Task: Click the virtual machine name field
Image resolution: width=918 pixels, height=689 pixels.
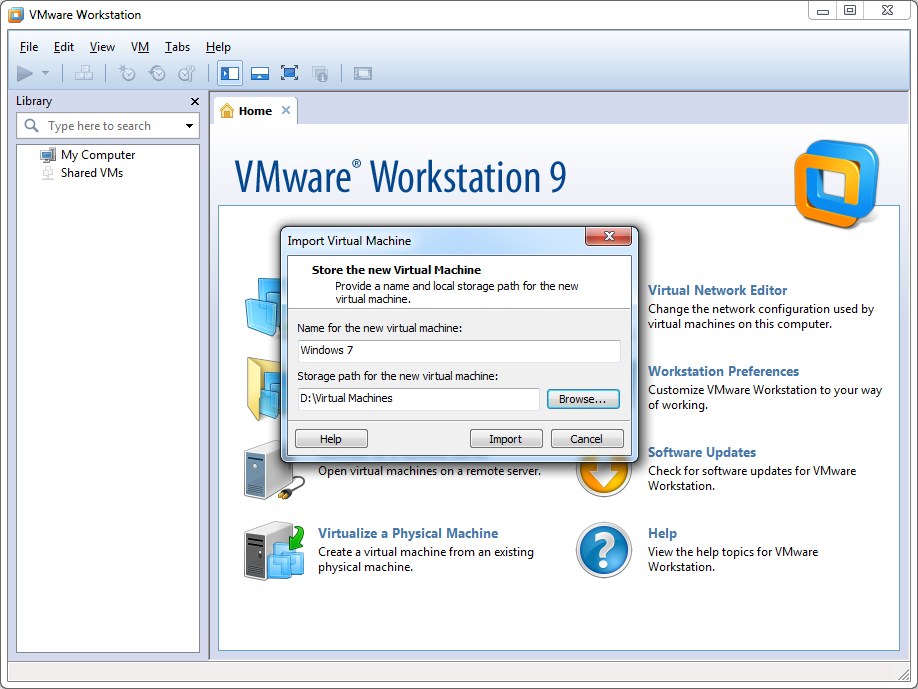Action: (x=459, y=351)
